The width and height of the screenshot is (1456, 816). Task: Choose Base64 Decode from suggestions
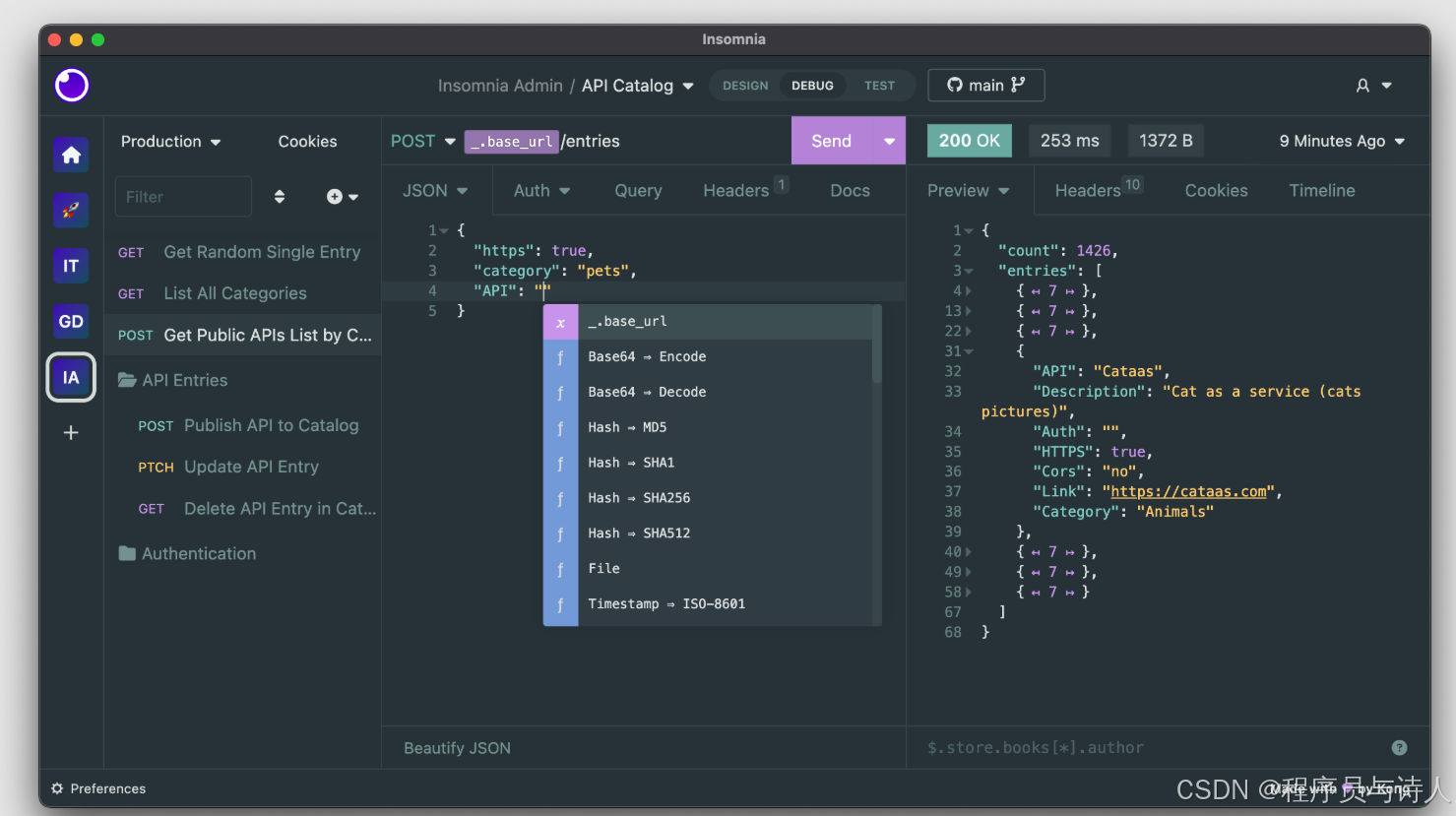[708, 393]
